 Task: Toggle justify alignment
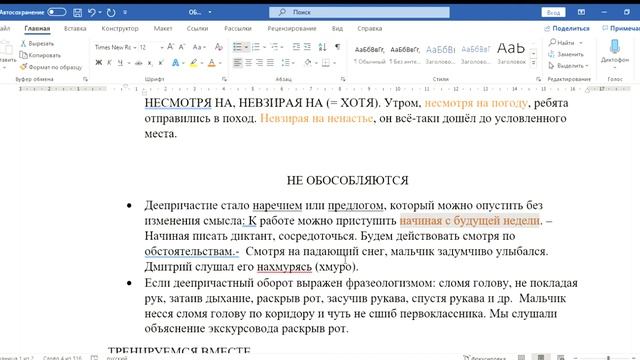pos(270,63)
